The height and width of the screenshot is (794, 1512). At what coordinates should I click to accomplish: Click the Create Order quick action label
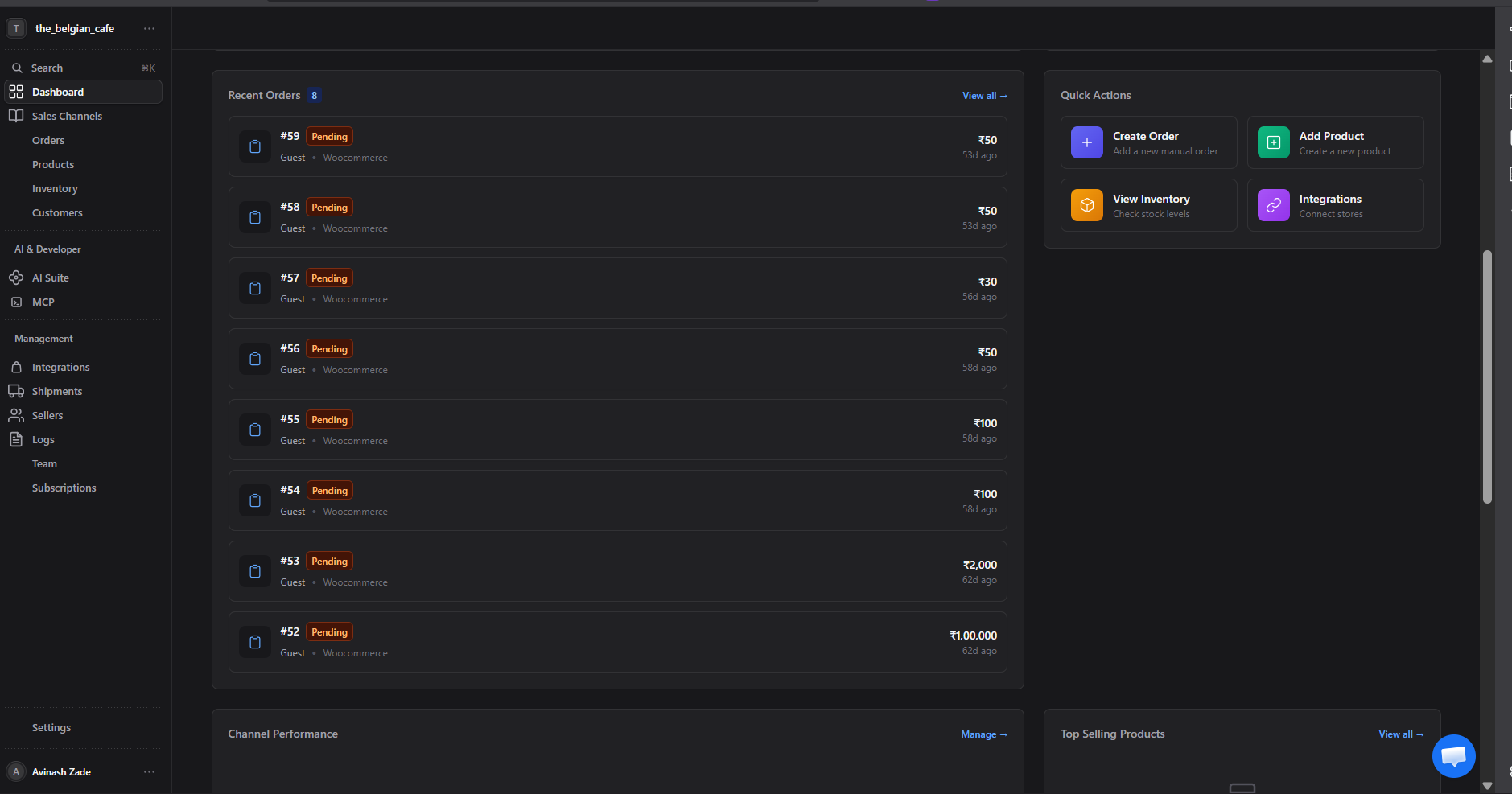tap(1146, 136)
